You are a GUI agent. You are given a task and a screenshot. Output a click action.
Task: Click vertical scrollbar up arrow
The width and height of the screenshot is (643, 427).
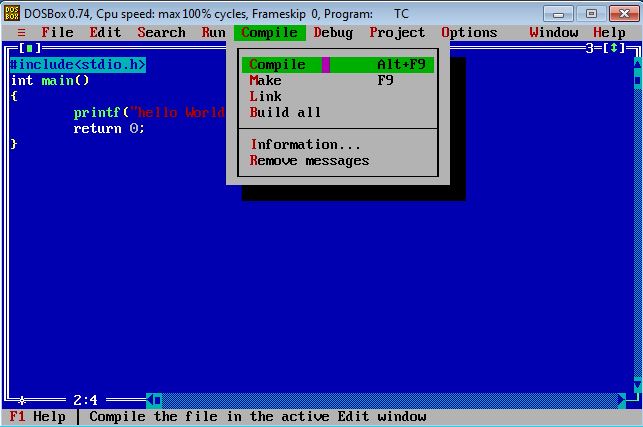pyautogui.click(x=638, y=64)
